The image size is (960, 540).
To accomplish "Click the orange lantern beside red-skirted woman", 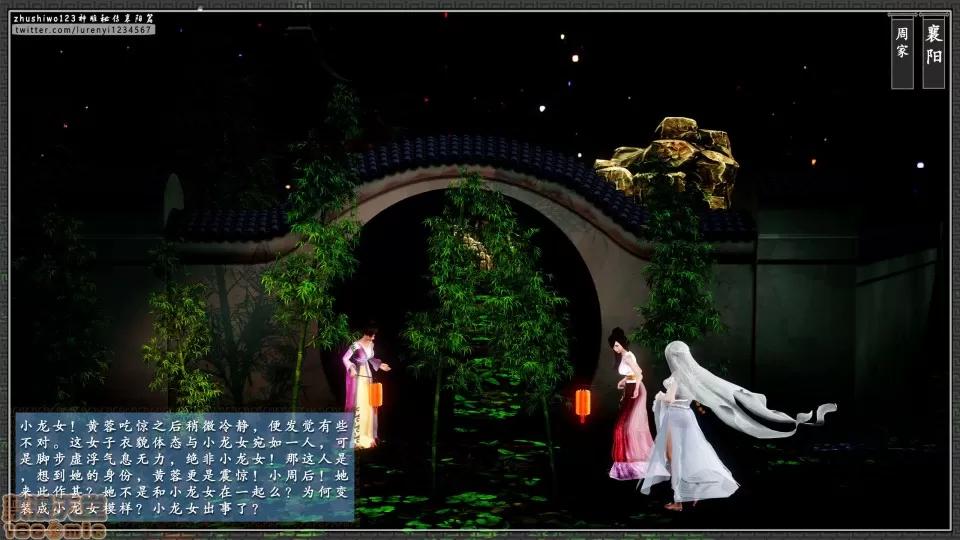I will 583,403.
